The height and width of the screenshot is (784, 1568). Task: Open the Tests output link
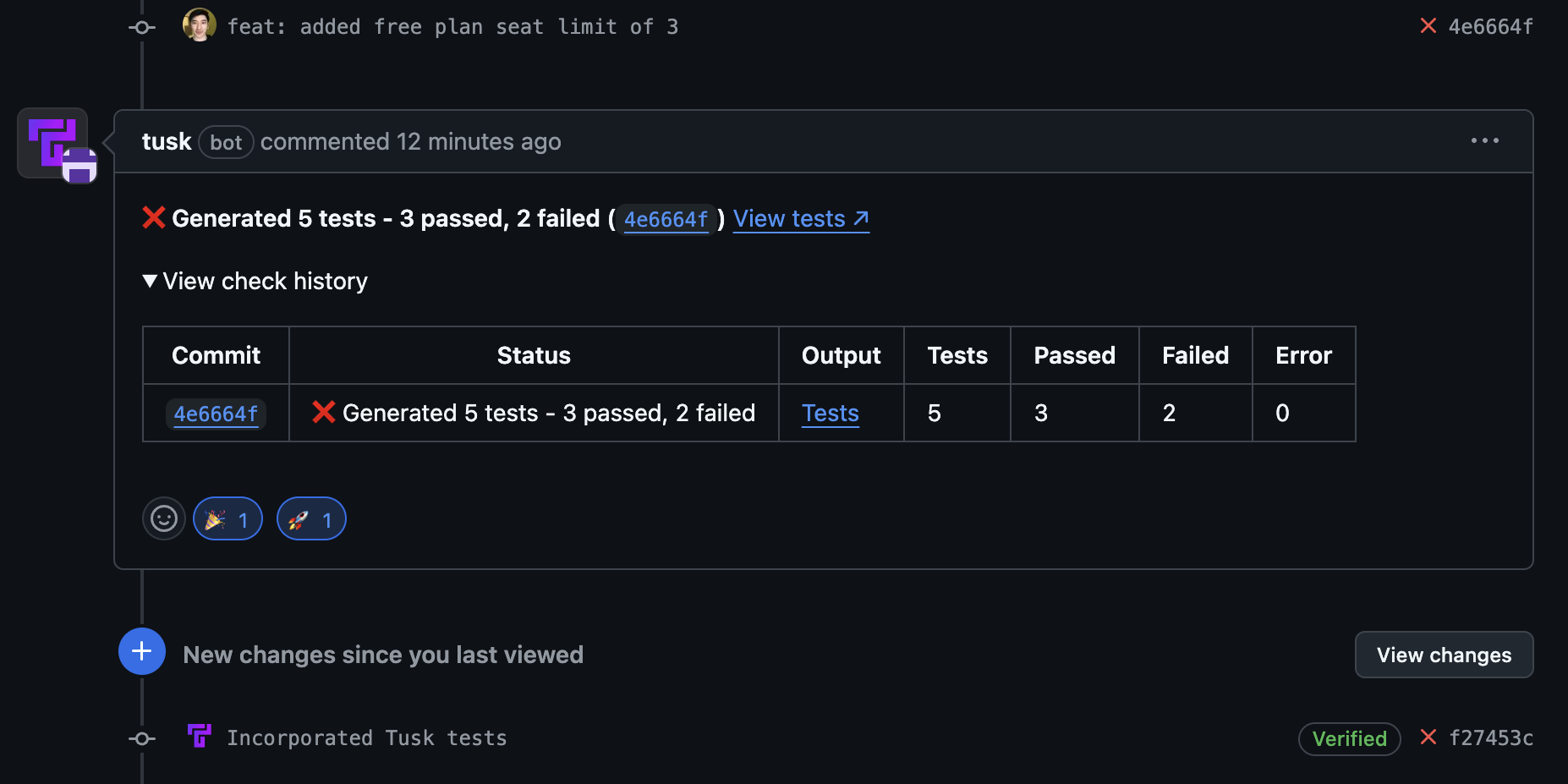(x=830, y=414)
